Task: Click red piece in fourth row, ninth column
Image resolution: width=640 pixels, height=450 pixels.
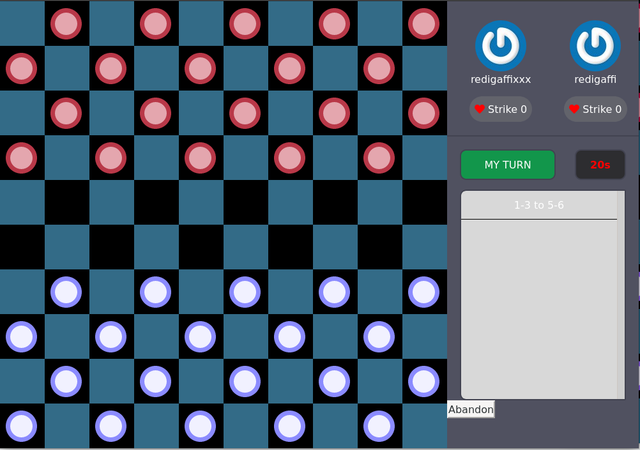Action: click(379, 158)
